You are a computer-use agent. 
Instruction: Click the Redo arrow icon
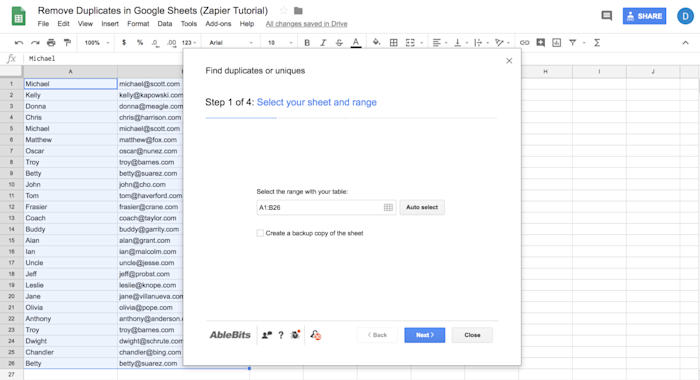(x=35, y=43)
